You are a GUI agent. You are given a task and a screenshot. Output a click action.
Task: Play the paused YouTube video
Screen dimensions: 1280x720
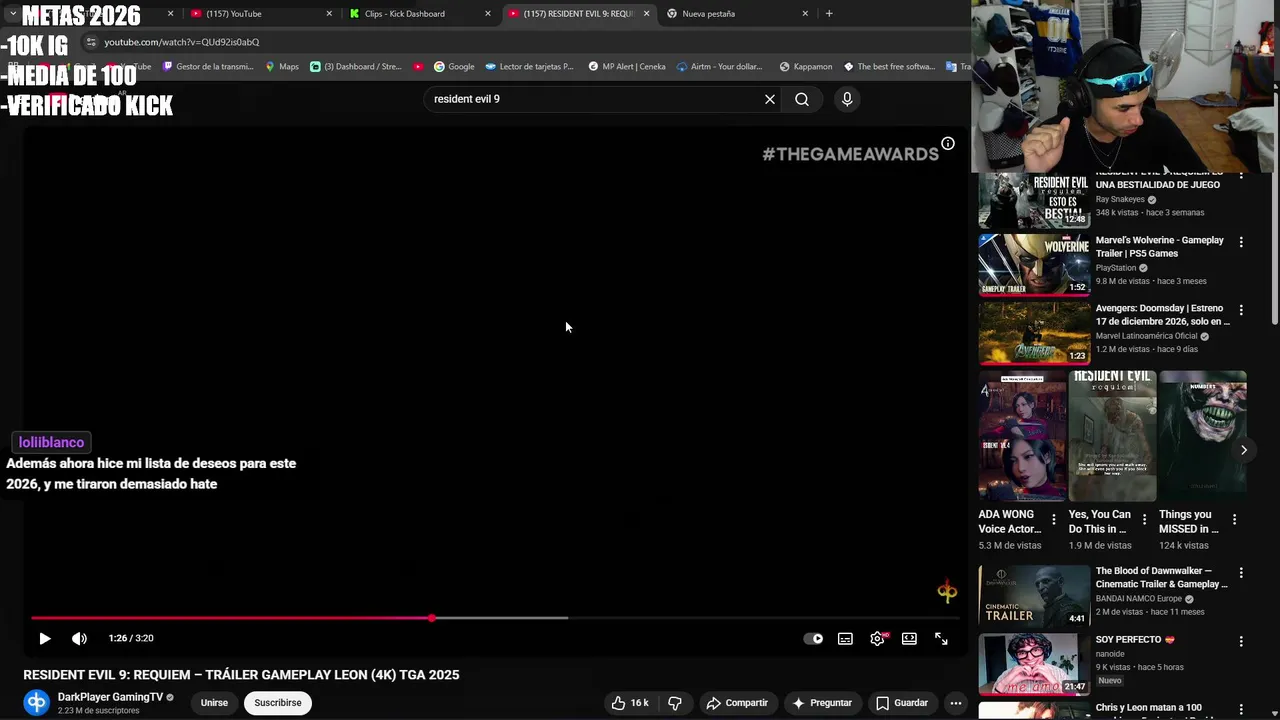pyautogui.click(x=44, y=638)
